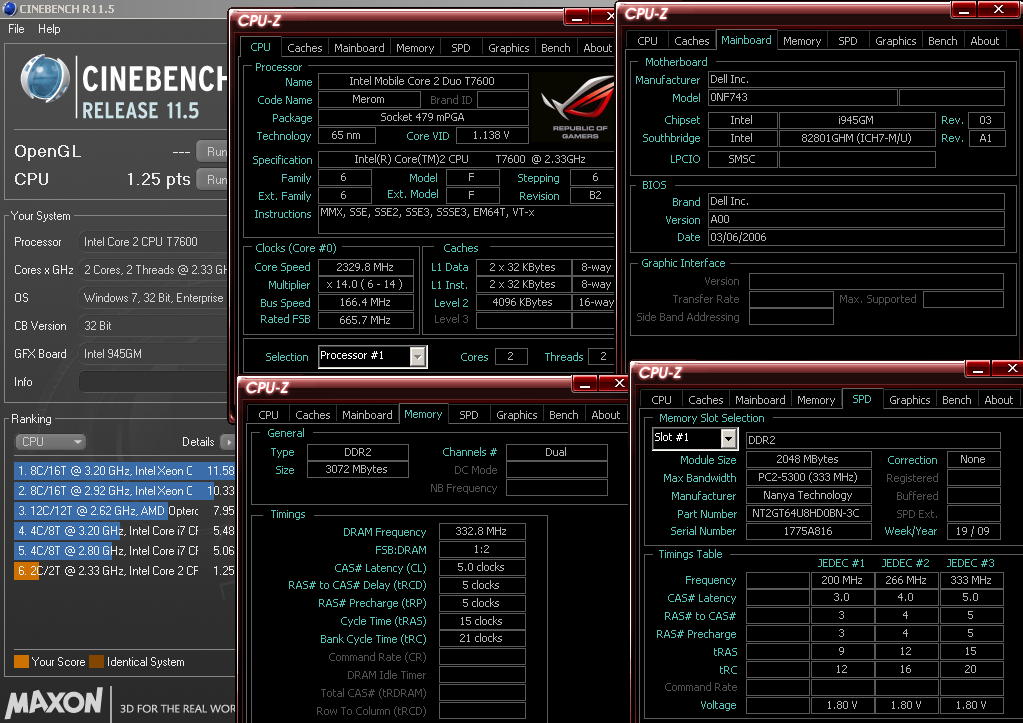Open About tab in the CPU-Z Mainboard window
This screenshot has height=723, width=1023.
[x=985, y=40]
